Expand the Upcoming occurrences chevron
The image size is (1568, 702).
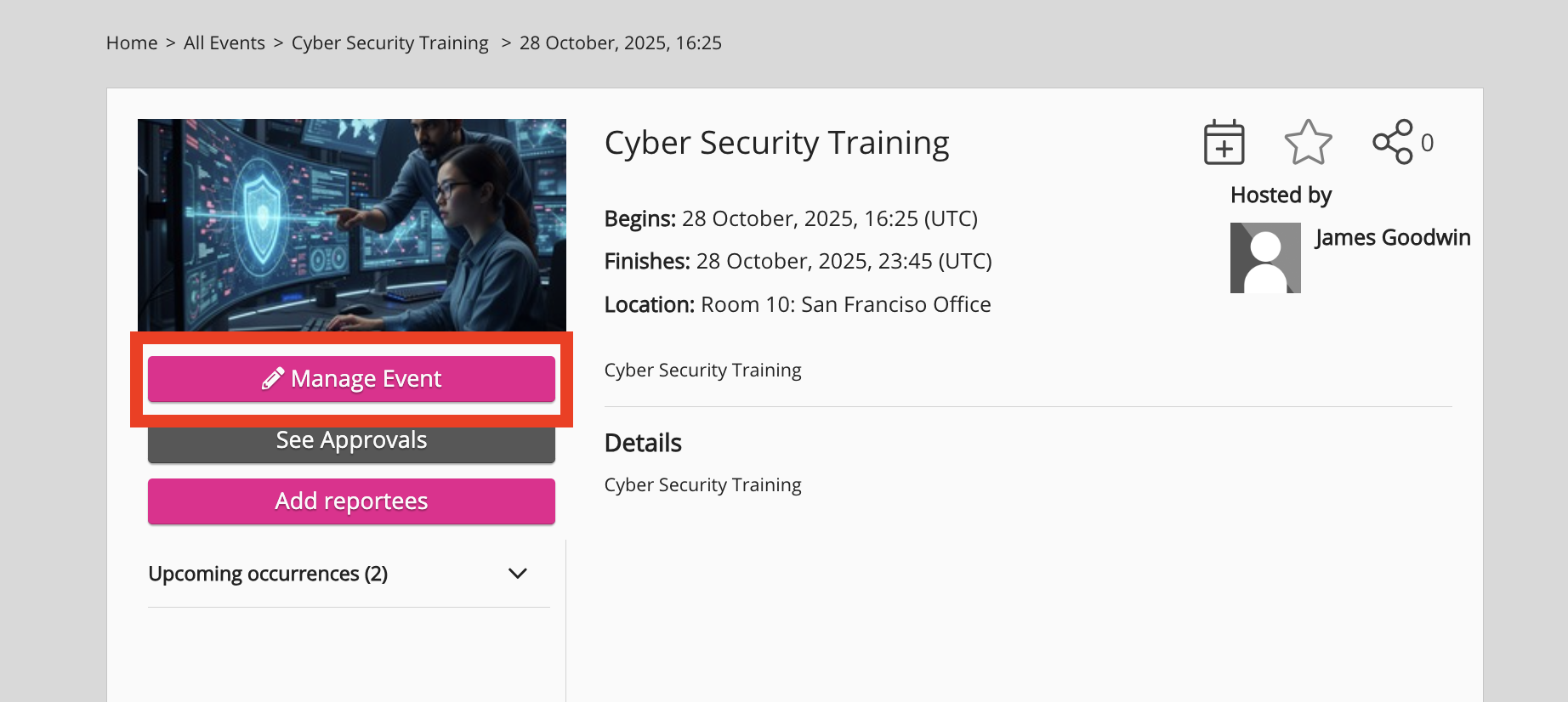517,574
